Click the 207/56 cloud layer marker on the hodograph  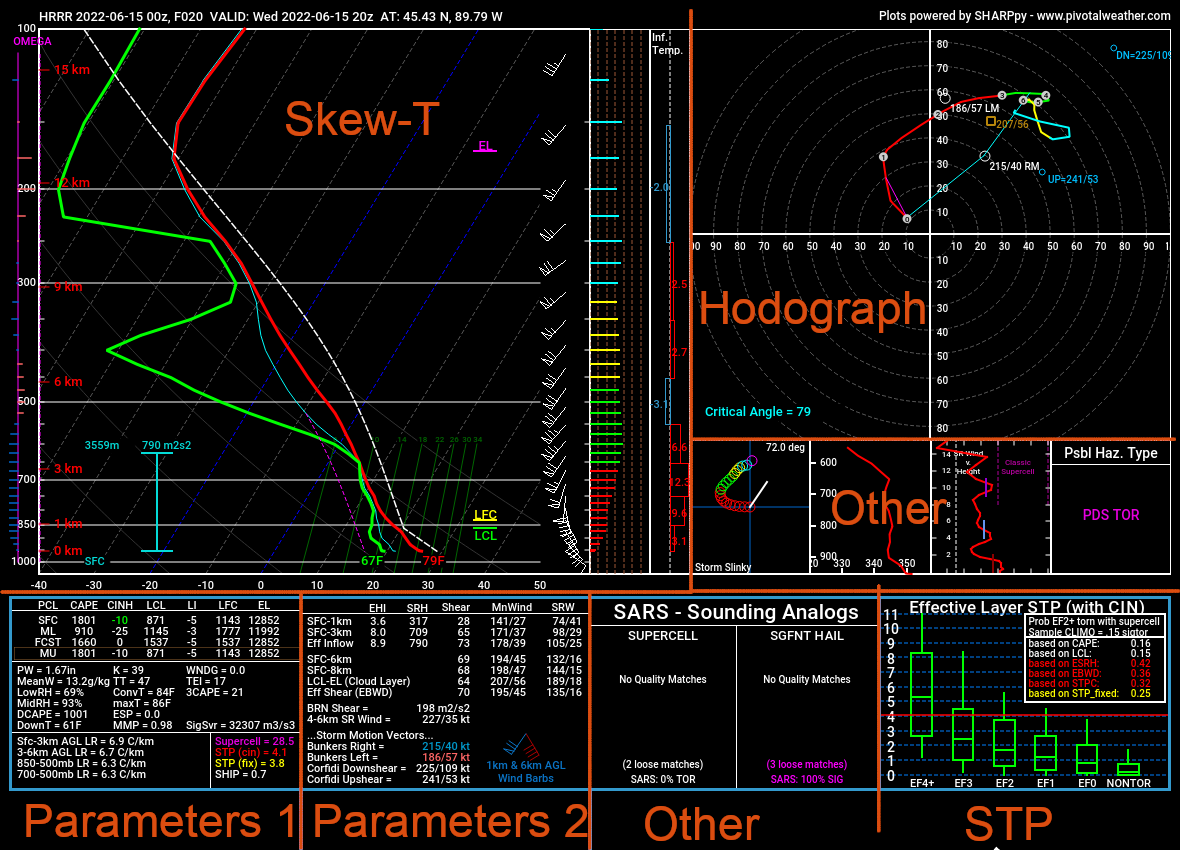pos(993,121)
